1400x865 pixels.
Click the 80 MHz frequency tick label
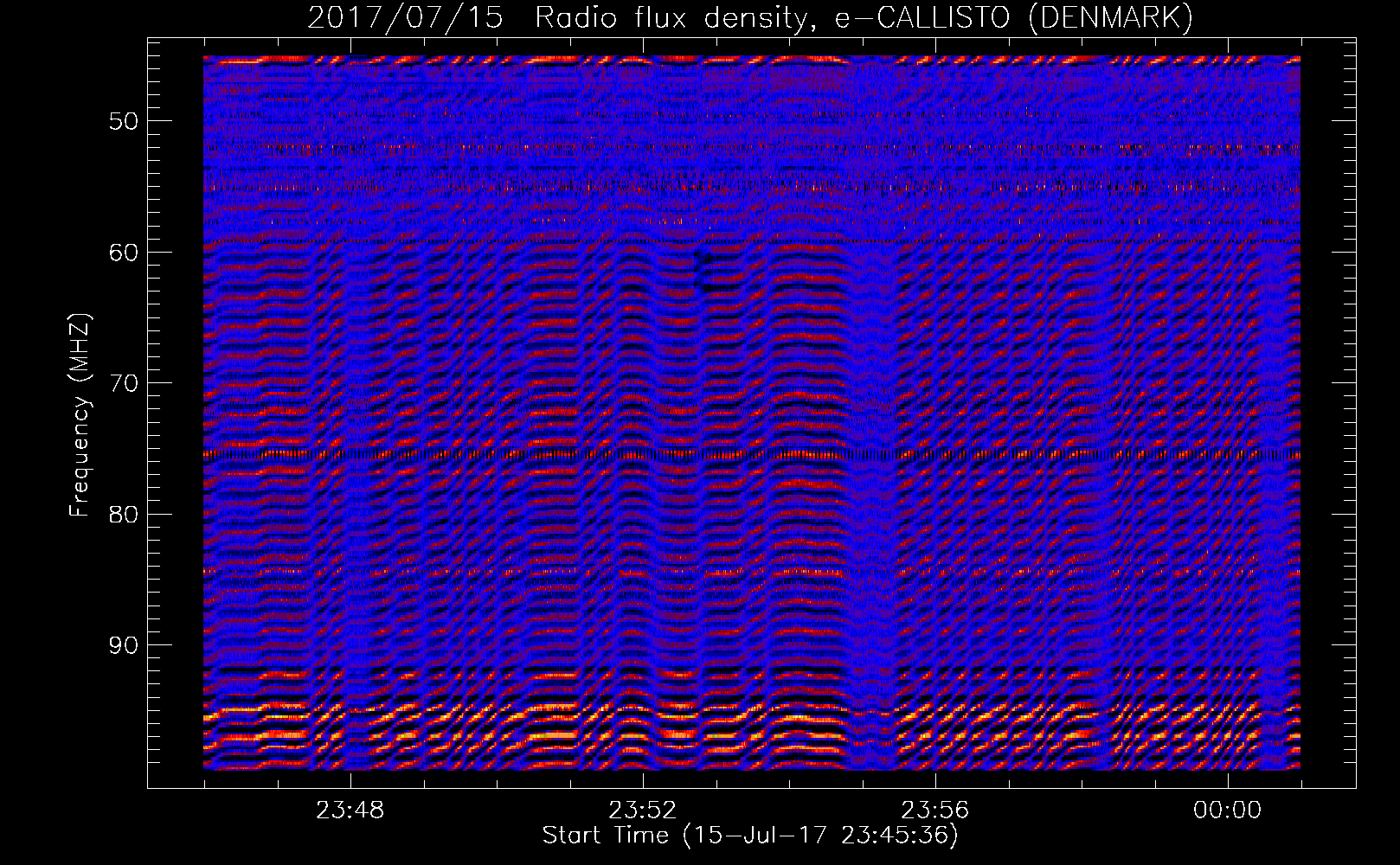(124, 515)
